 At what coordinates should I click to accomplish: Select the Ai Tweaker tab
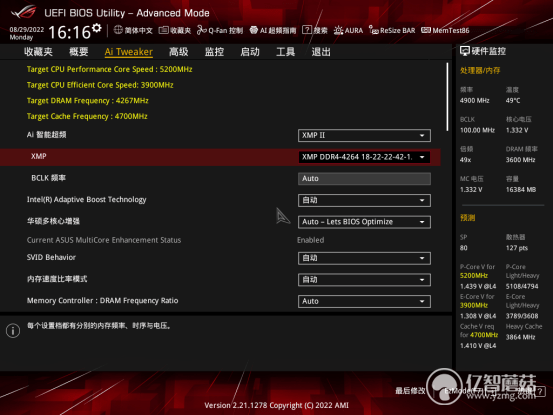point(129,52)
